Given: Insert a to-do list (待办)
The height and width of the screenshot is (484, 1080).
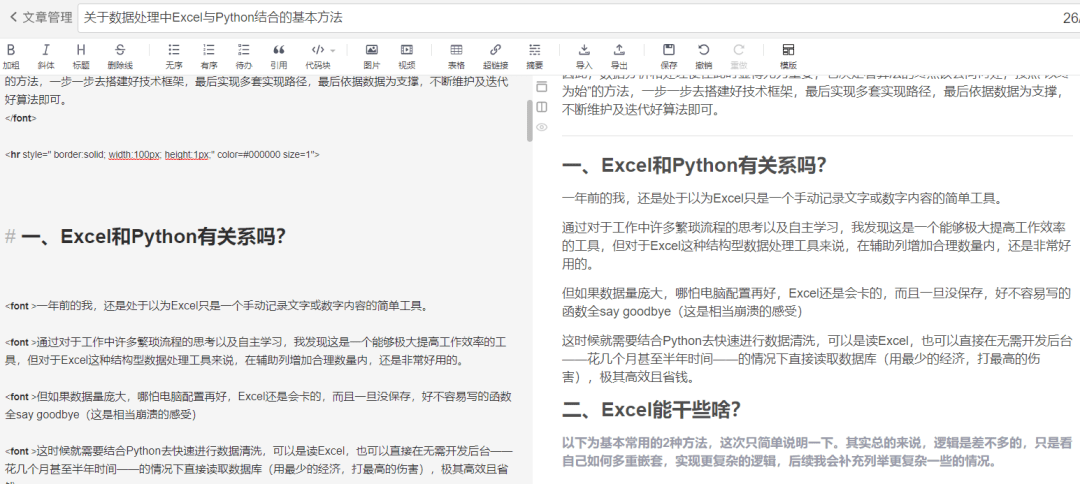Looking at the screenshot, I should 244,56.
